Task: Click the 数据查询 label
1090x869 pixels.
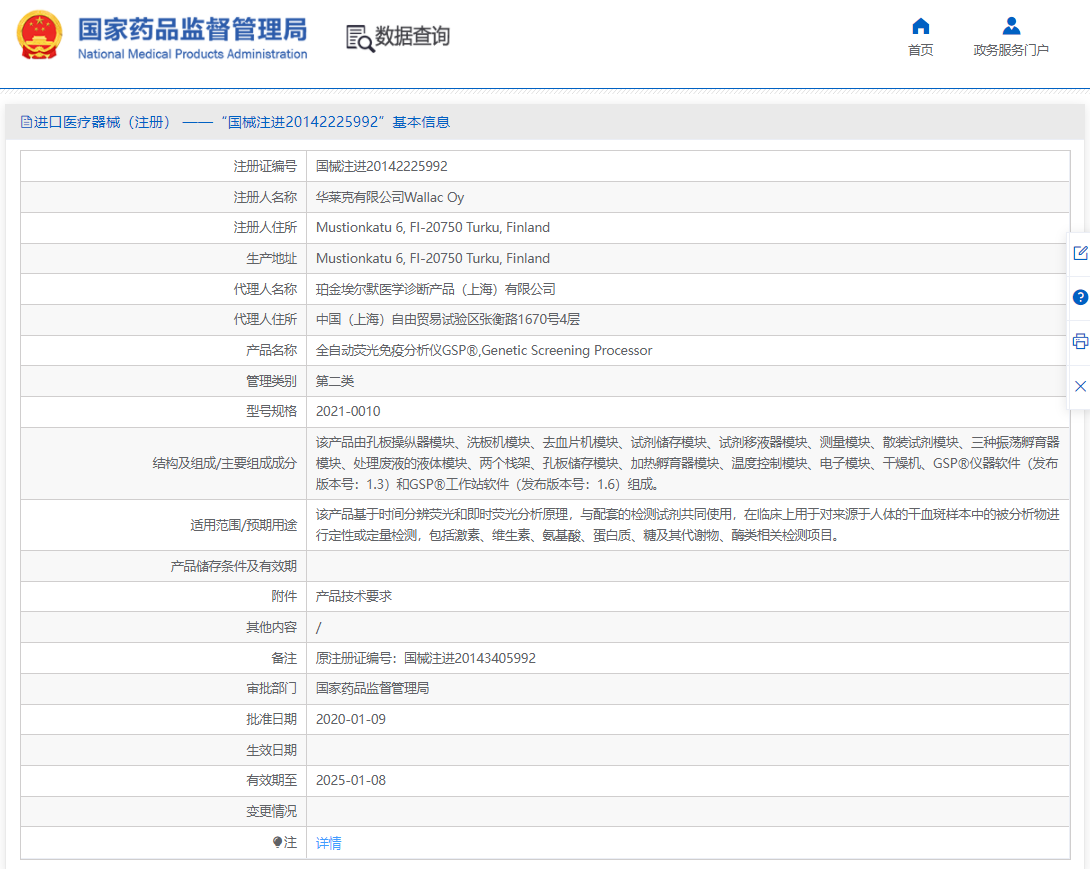Action: click(413, 35)
